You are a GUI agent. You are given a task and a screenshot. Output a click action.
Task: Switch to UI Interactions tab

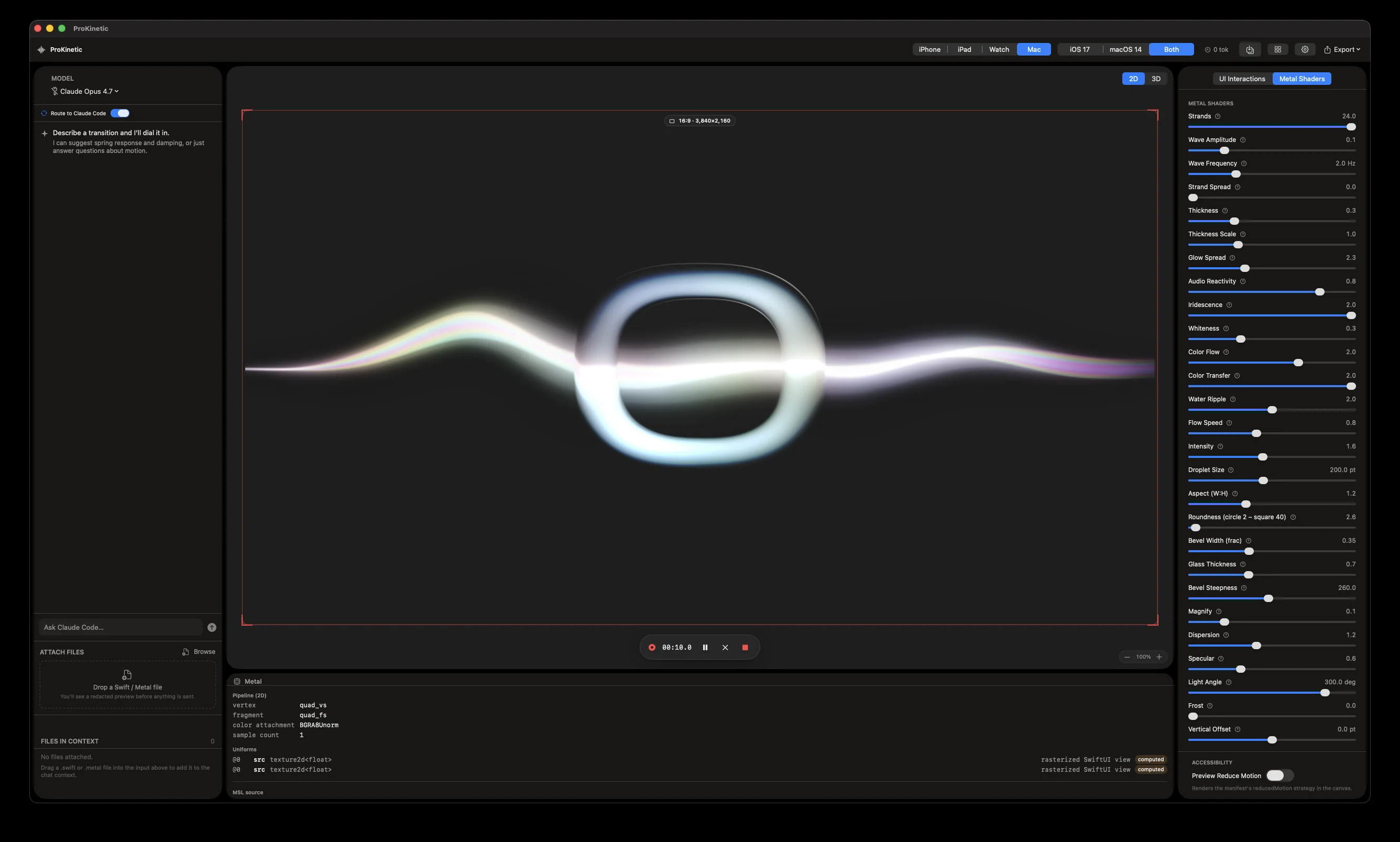(1242, 79)
